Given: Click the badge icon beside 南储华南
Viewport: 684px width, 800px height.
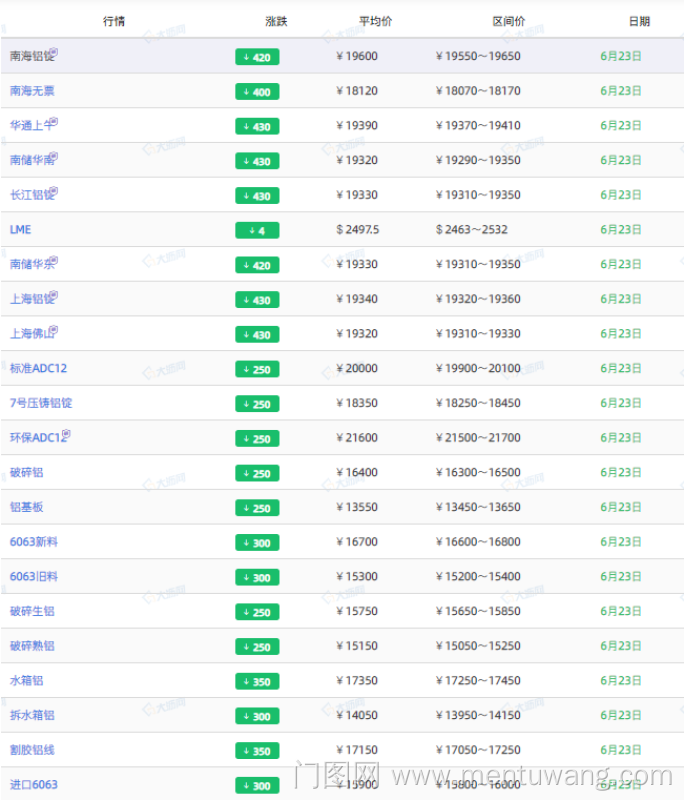Looking at the screenshot, I should pos(54,156).
